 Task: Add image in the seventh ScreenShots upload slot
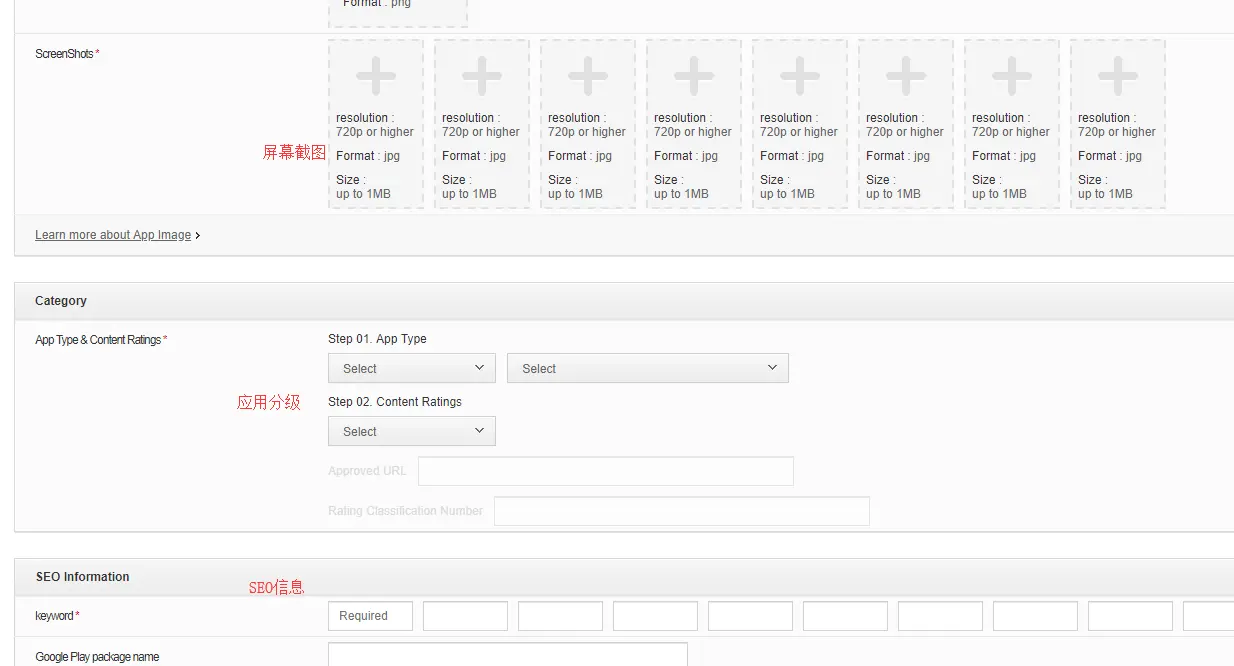click(1012, 124)
